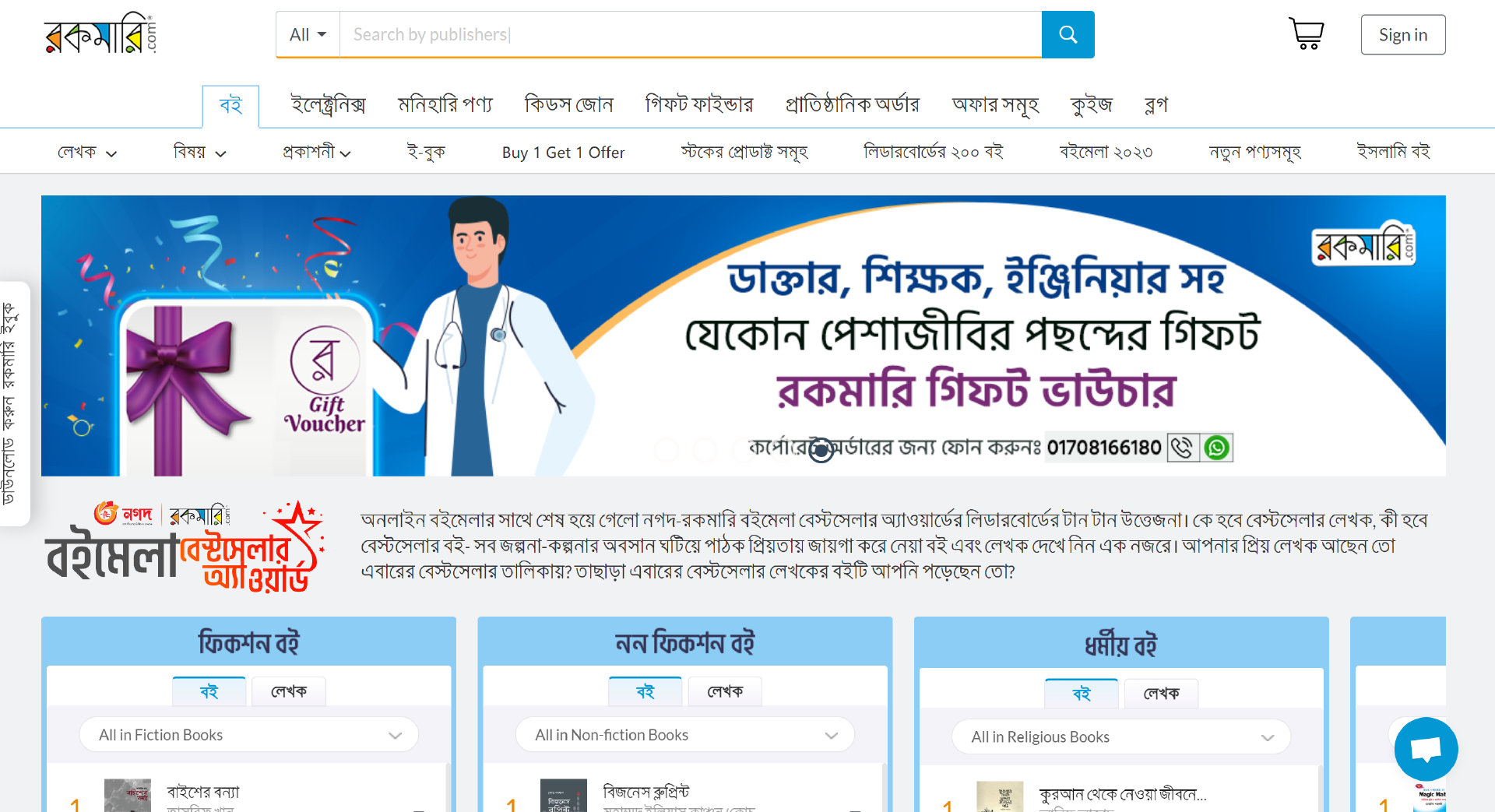This screenshot has width=1495, height=812.
Task: Click the Boimela Bestseller Award logo
Action: [185, 546]
